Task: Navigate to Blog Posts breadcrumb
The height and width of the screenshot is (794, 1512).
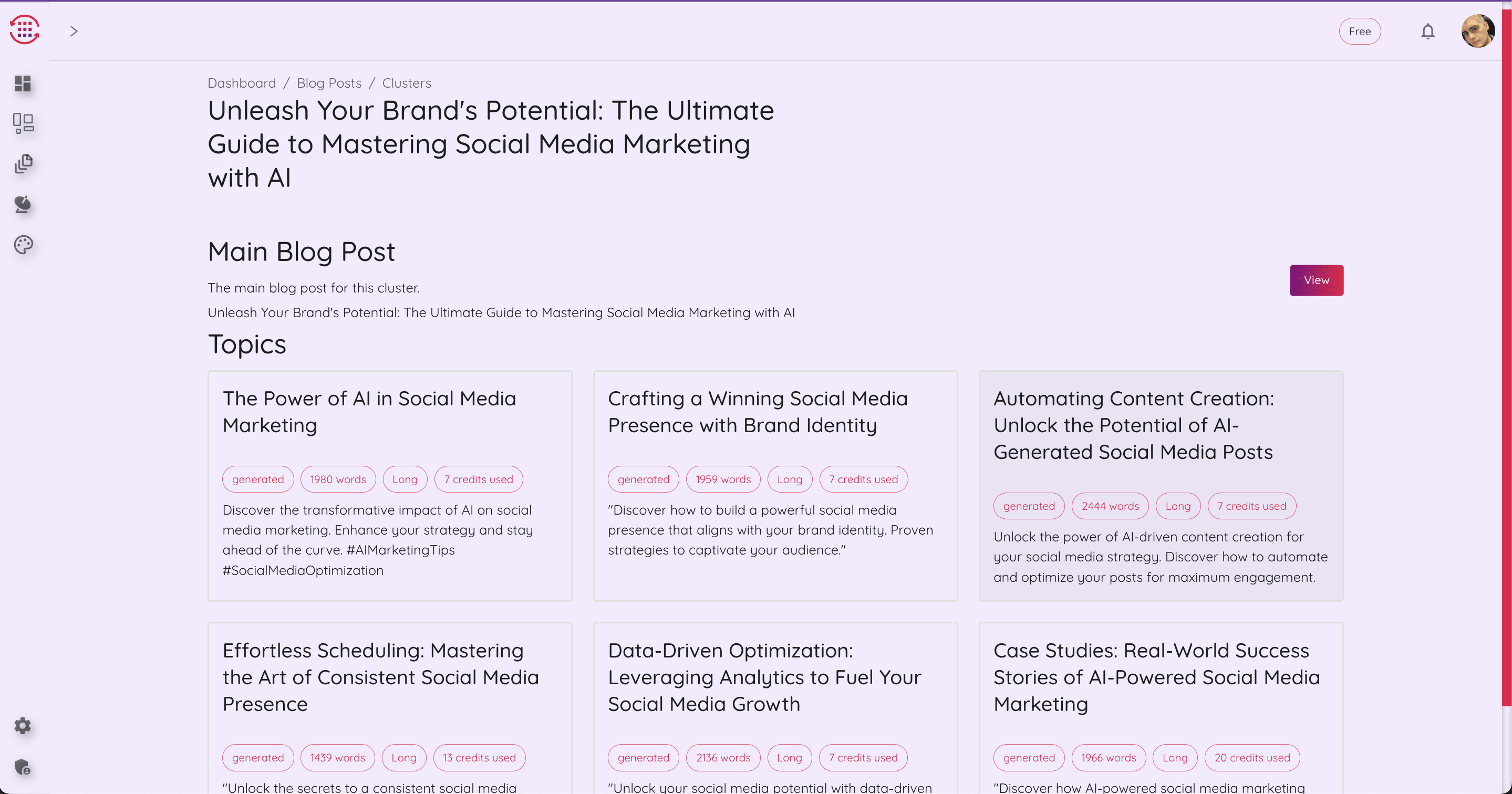Action: click(x=329, y=83)
